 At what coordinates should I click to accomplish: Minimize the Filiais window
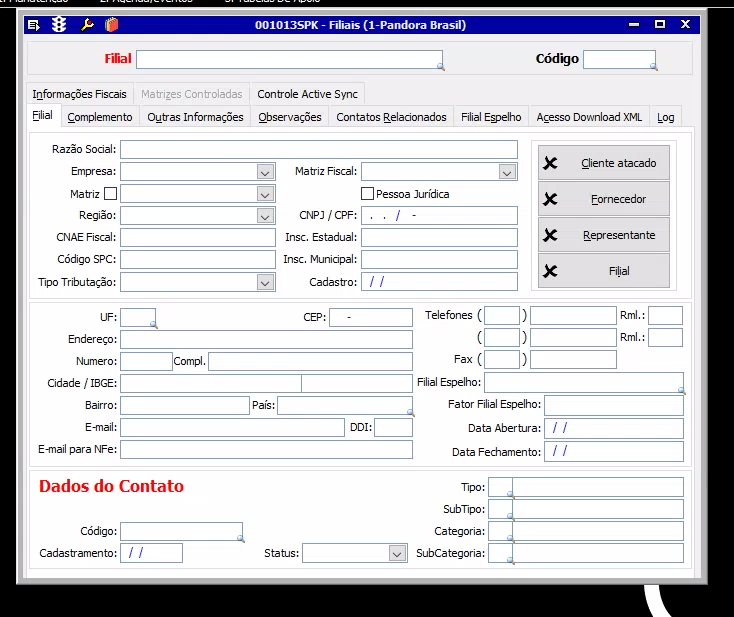[634, 24]
